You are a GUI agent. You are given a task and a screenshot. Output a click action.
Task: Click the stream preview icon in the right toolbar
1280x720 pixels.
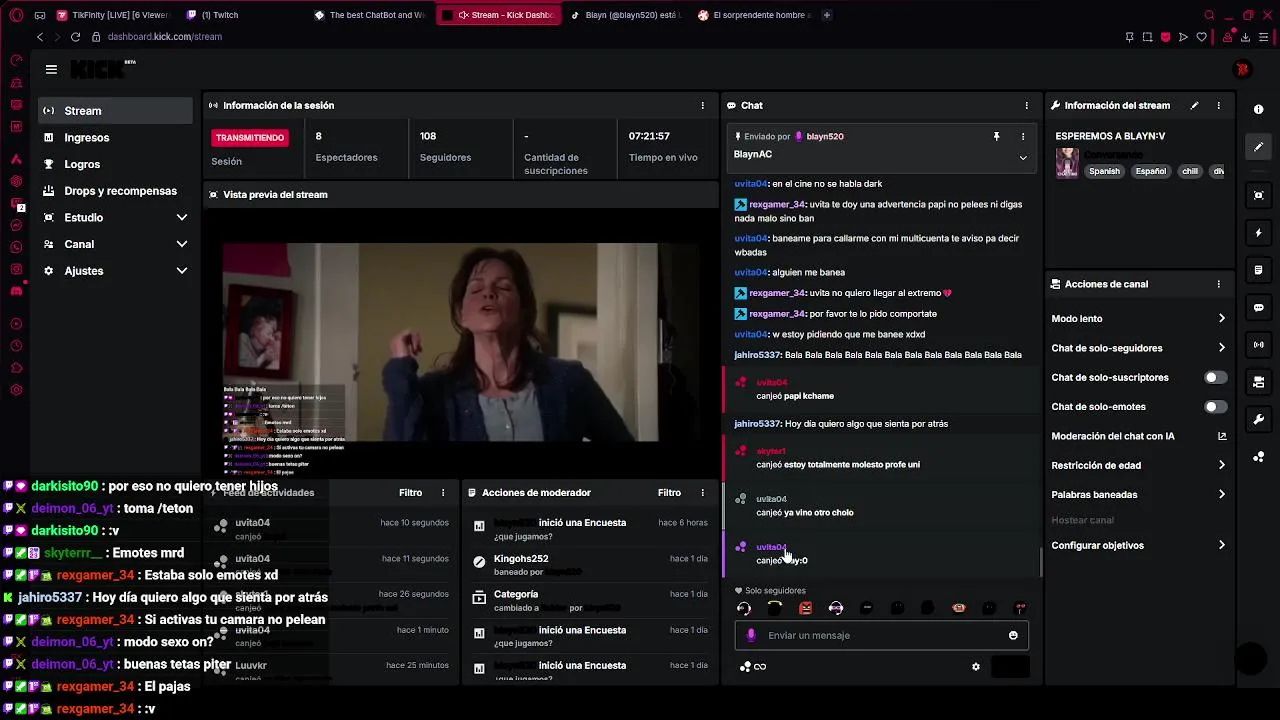(1259, 195)
